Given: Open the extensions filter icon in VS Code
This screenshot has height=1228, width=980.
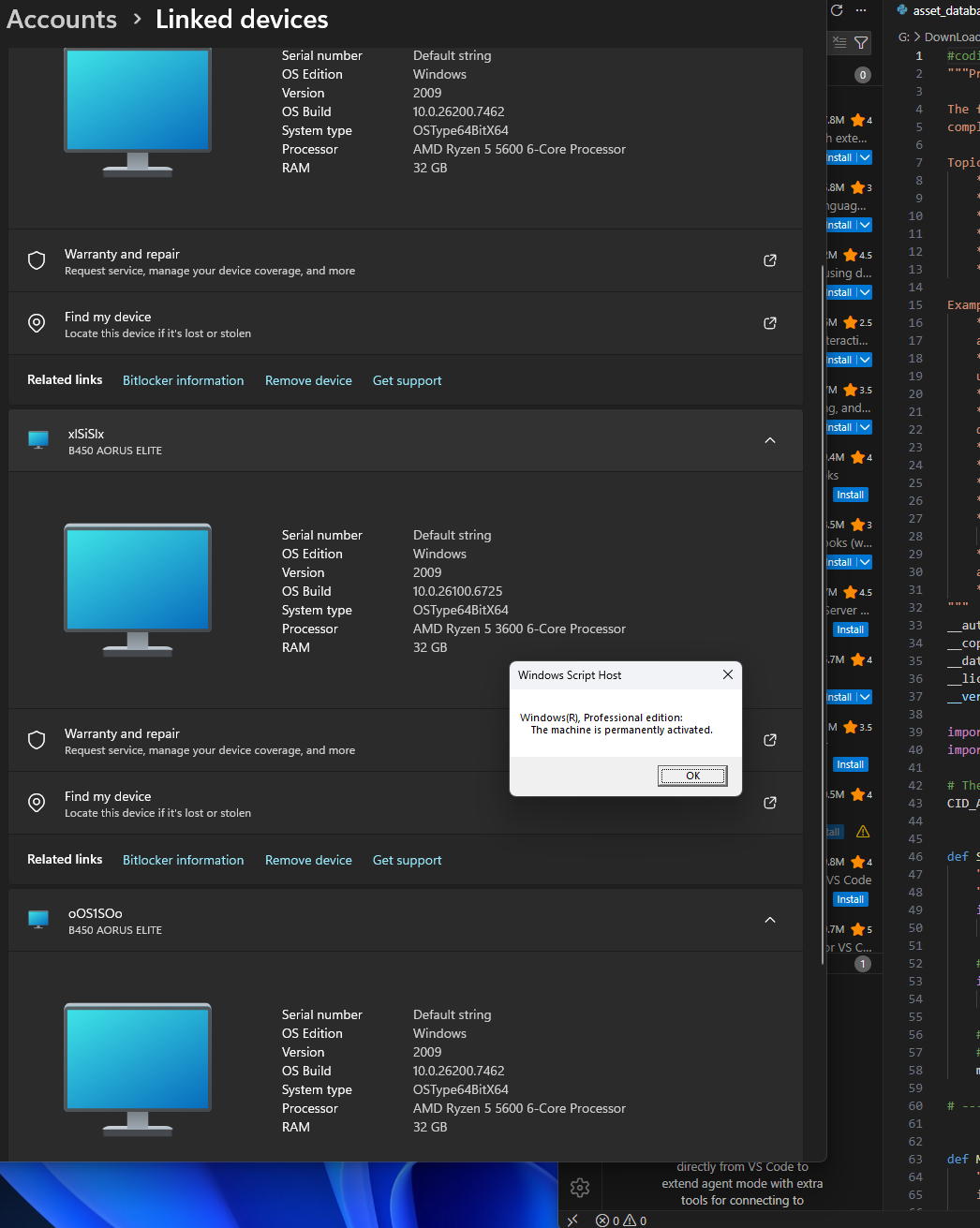Looking at the screenshot, I should click(861, 42).
